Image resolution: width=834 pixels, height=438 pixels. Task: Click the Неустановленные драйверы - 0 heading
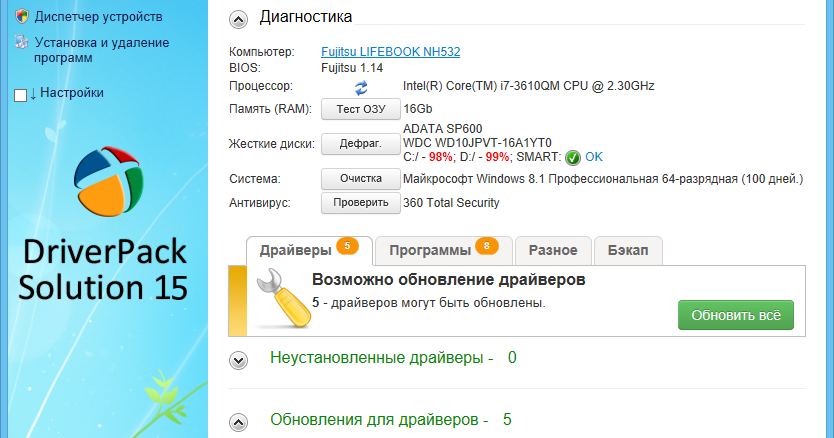point(393,358)
